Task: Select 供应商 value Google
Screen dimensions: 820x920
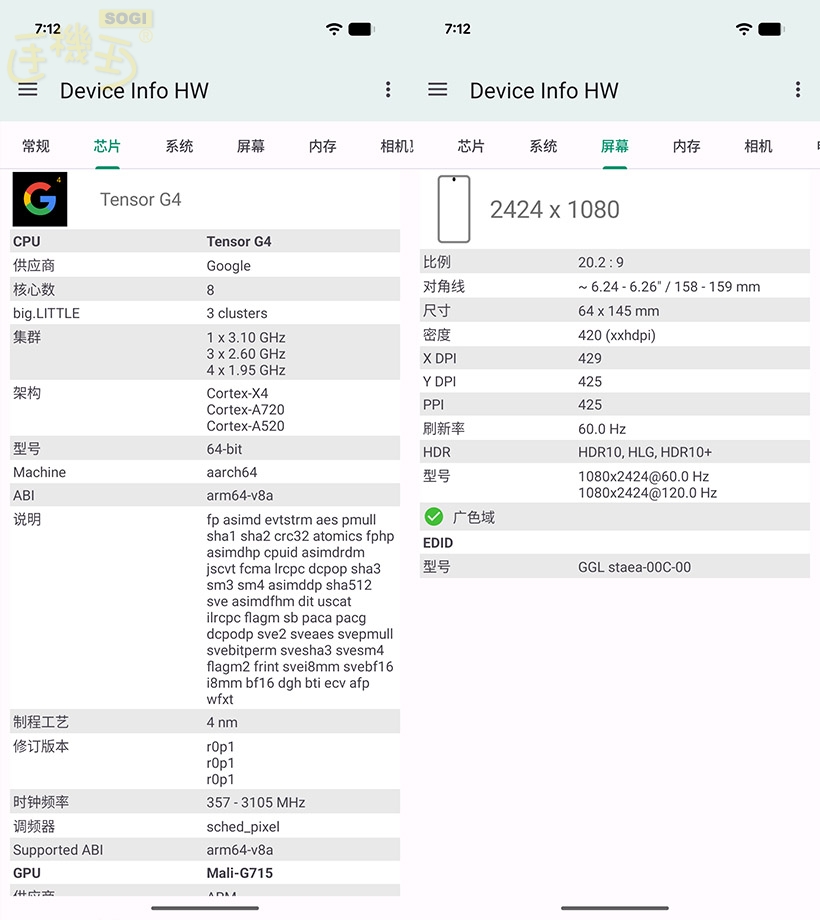Action: (x=229, y=266)
